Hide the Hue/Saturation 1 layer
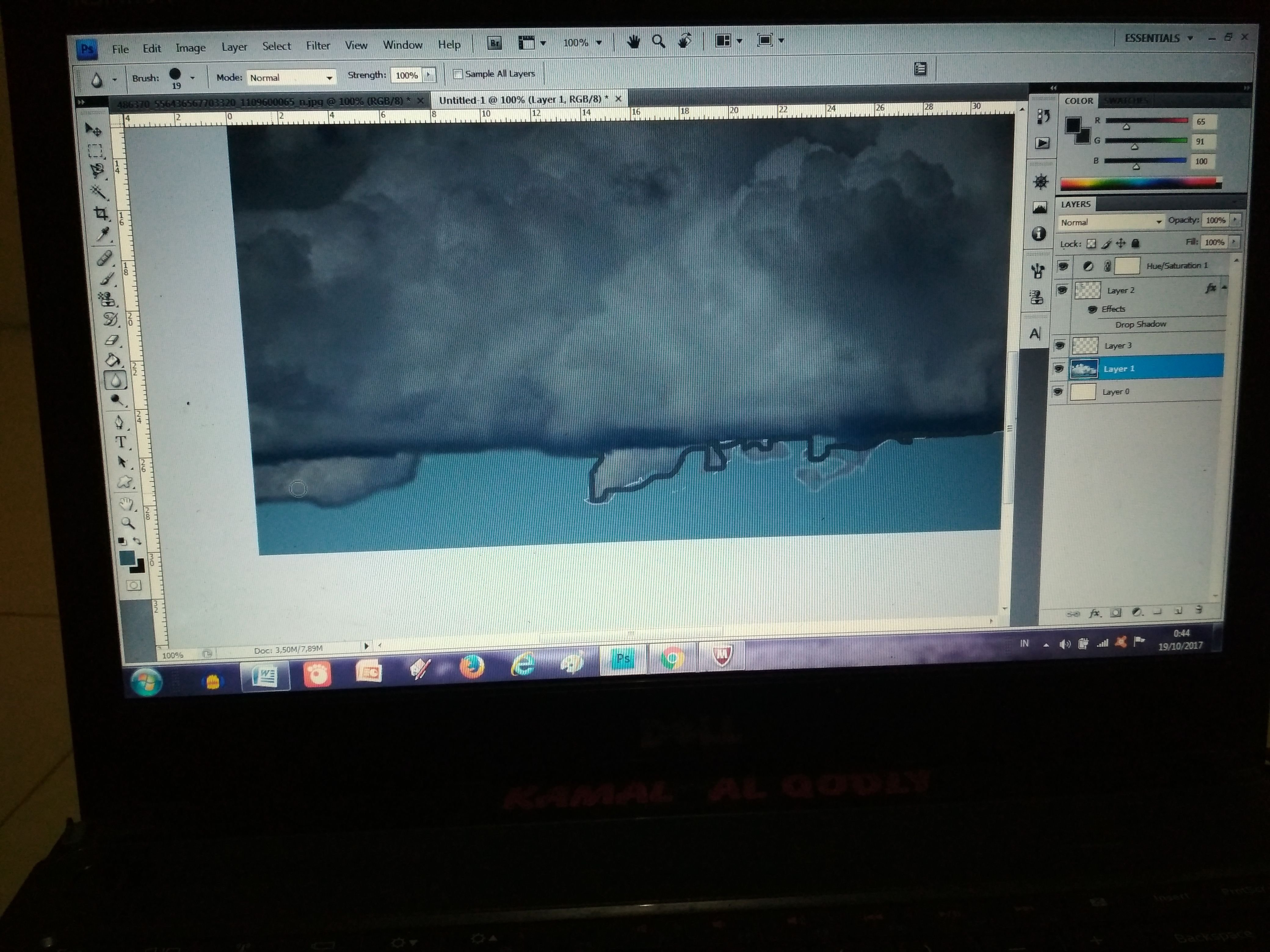Image resolution: width=1270 pixels, height=952 pixels. pyautogui.click(x=1063, y=266)
